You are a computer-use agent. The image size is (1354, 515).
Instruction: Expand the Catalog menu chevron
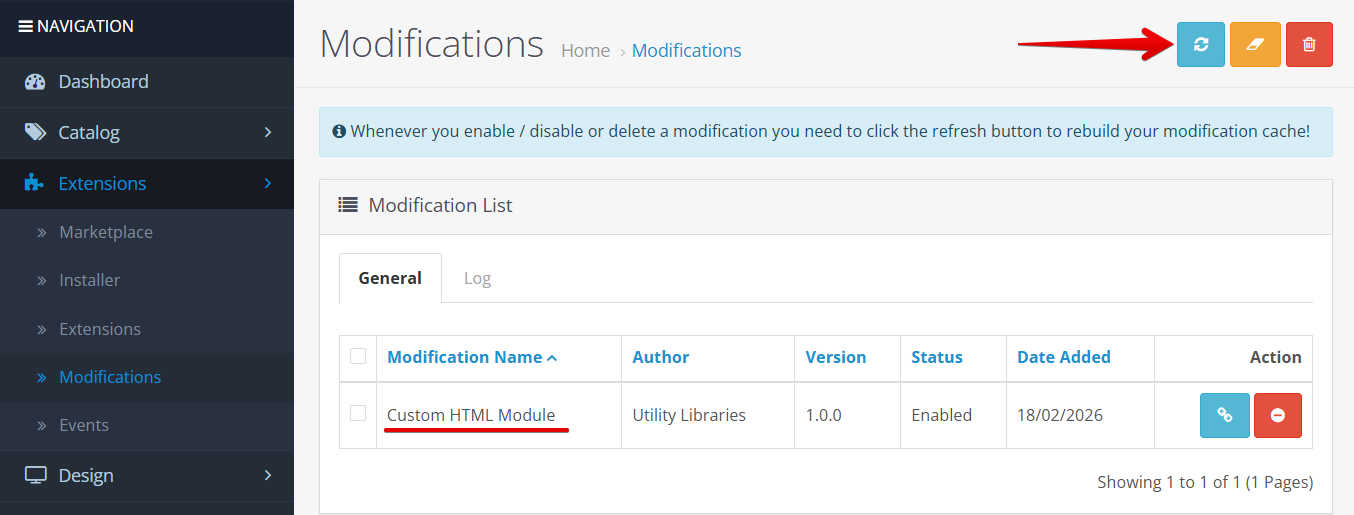coord(268,132)
